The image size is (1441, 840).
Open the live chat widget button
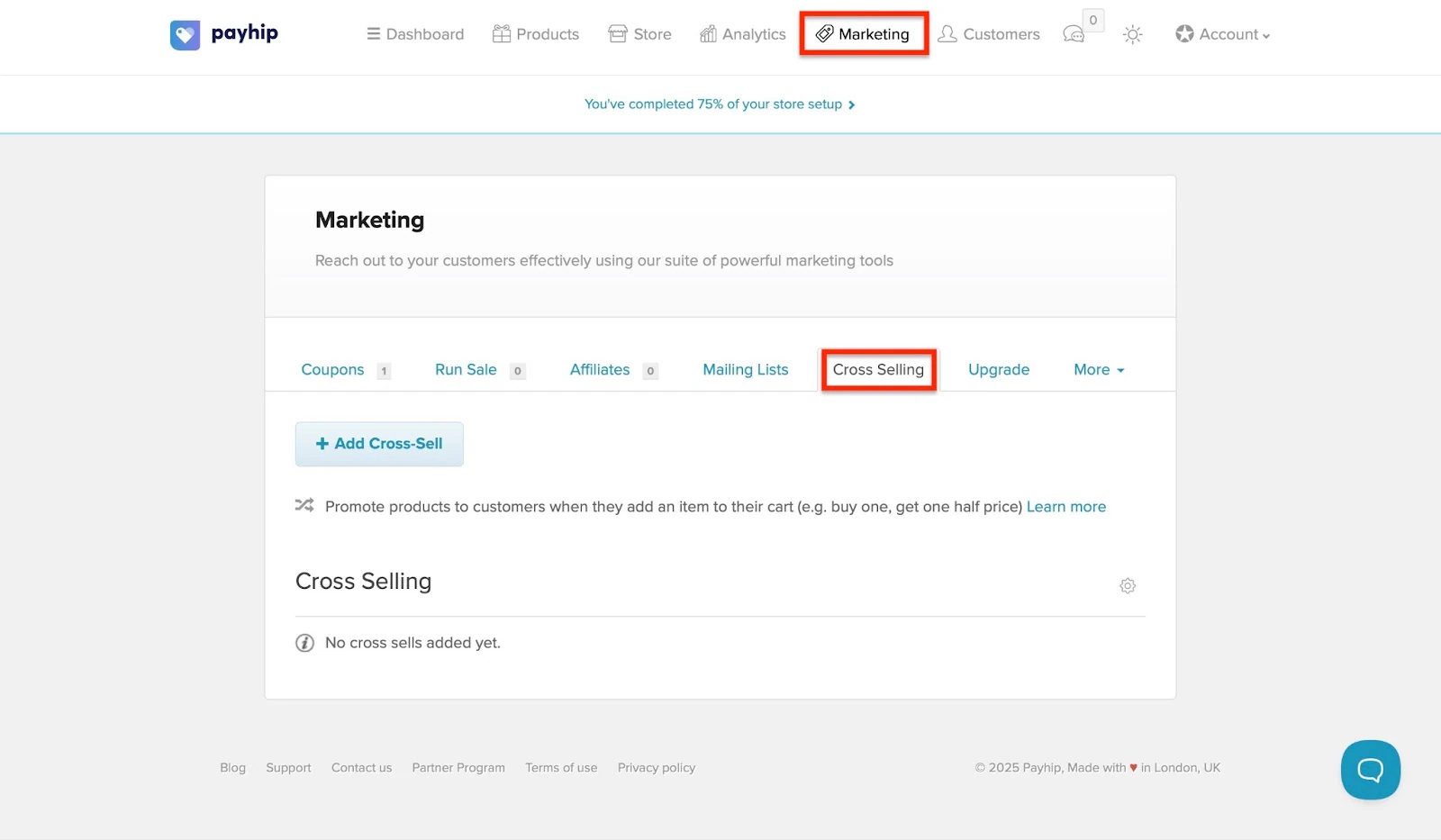[x=1370, y=770]
